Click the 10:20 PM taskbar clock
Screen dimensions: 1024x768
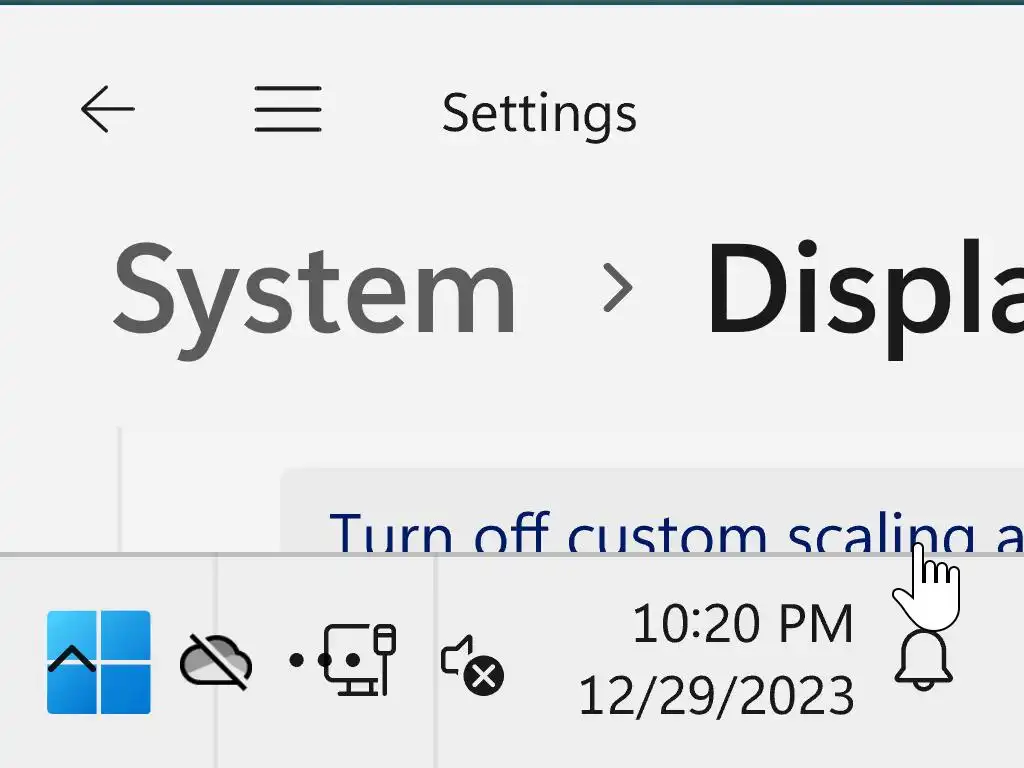point(742,624)
